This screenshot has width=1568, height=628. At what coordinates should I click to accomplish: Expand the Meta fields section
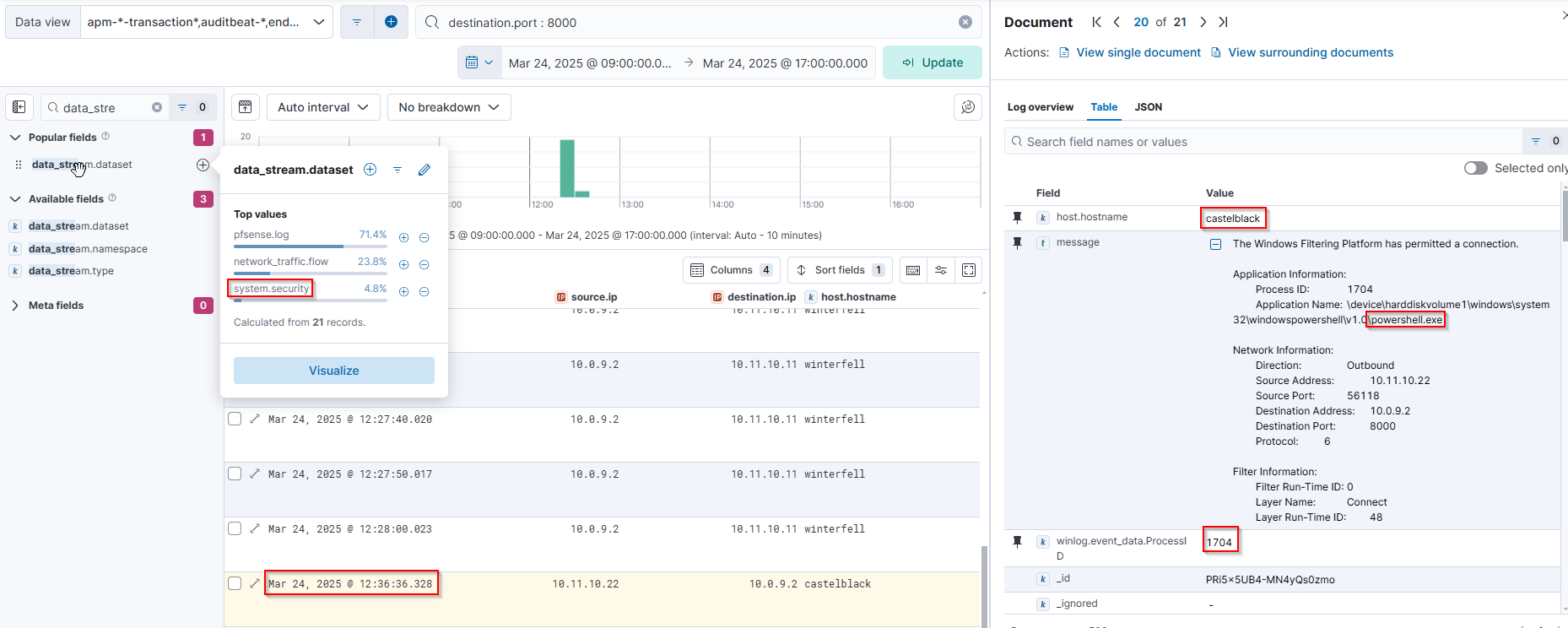point(15,306)
